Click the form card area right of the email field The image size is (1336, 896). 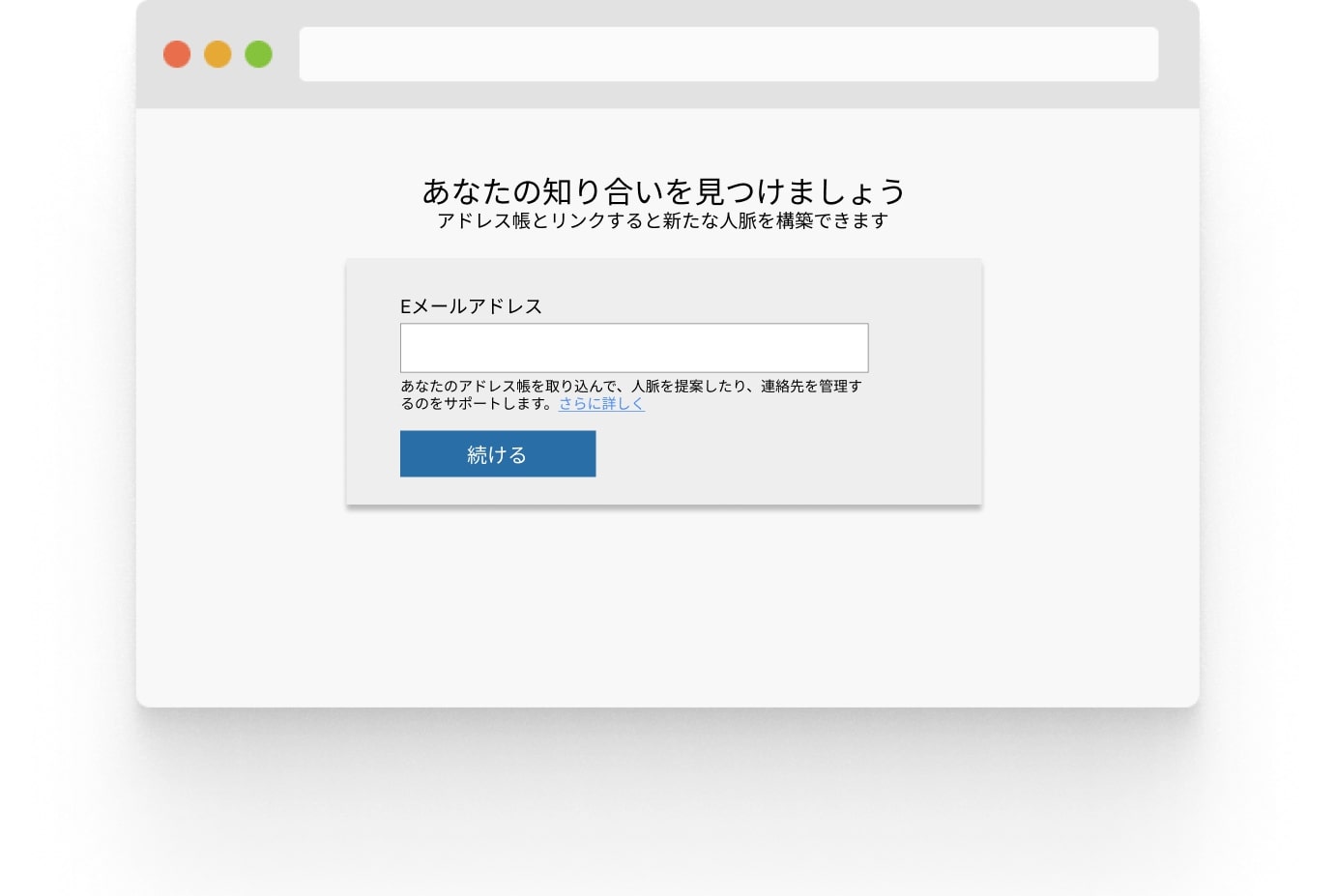pyautogui.click(x=924, y=348)
